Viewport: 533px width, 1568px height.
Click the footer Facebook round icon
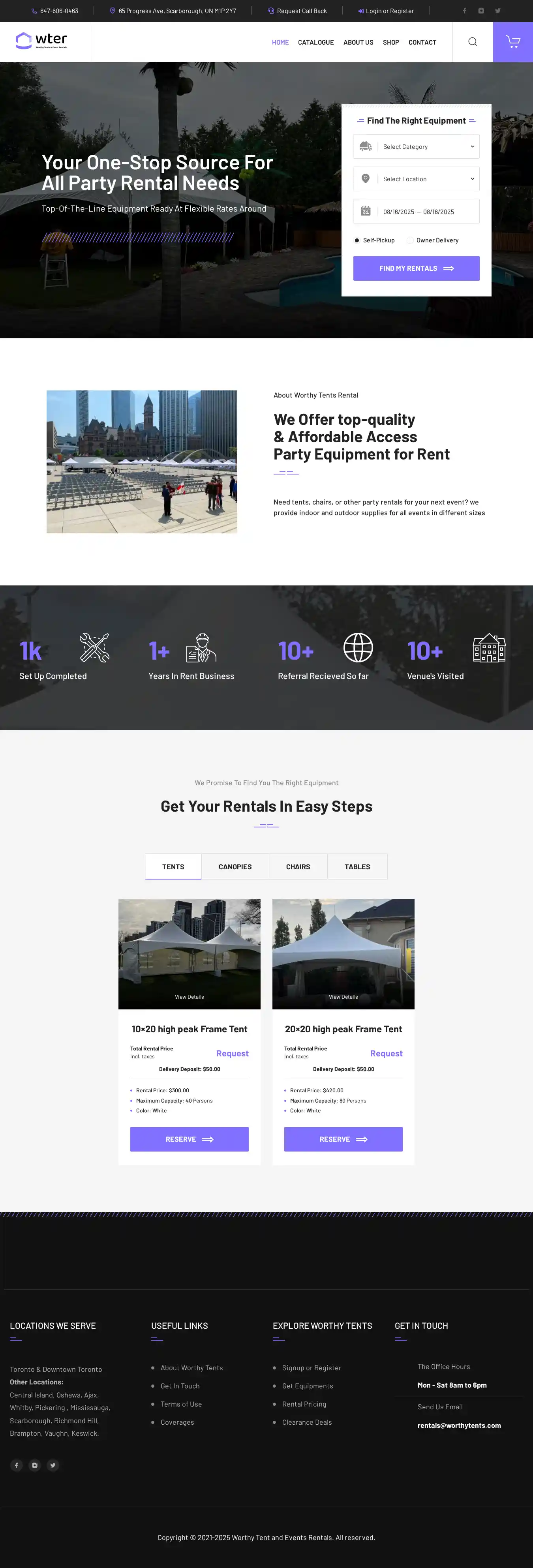(x=17, y=1465)
